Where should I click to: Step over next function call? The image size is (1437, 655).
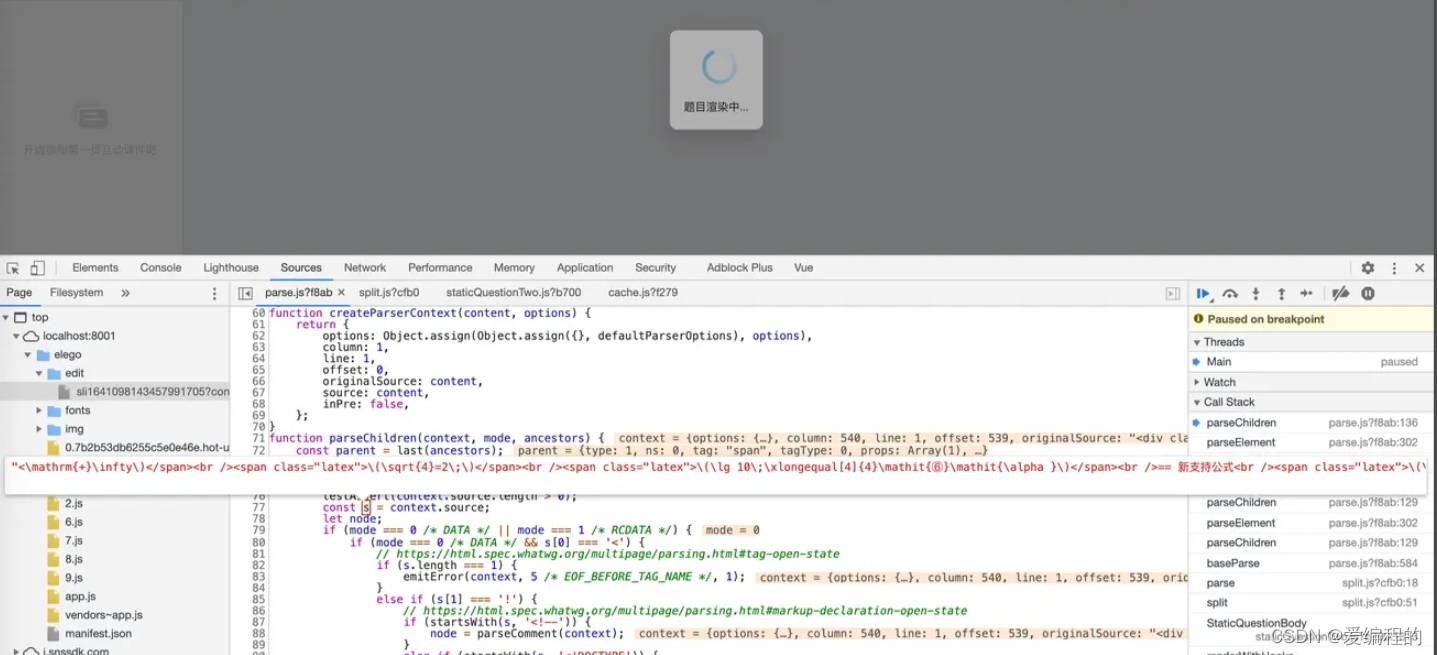click(x=1230, y=293)
